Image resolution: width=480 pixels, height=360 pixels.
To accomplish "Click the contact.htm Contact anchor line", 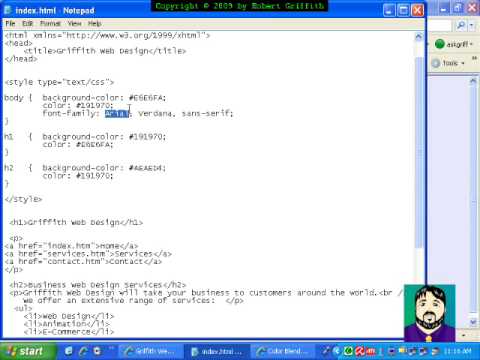I will click(x=83, y=261).
